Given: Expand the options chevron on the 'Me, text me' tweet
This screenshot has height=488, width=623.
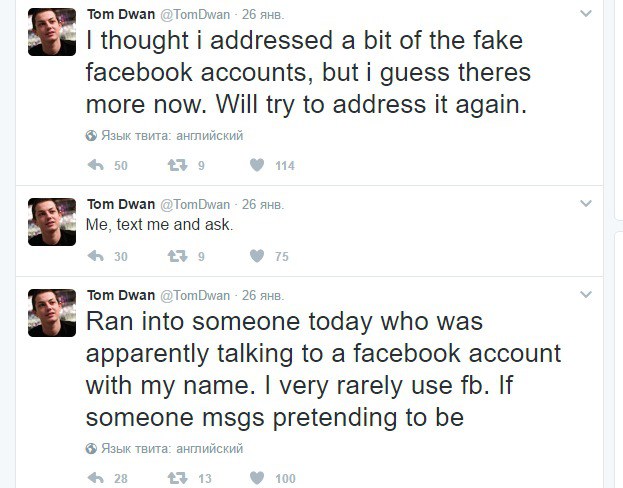Looking at the screenshot, I should (587, 204).
